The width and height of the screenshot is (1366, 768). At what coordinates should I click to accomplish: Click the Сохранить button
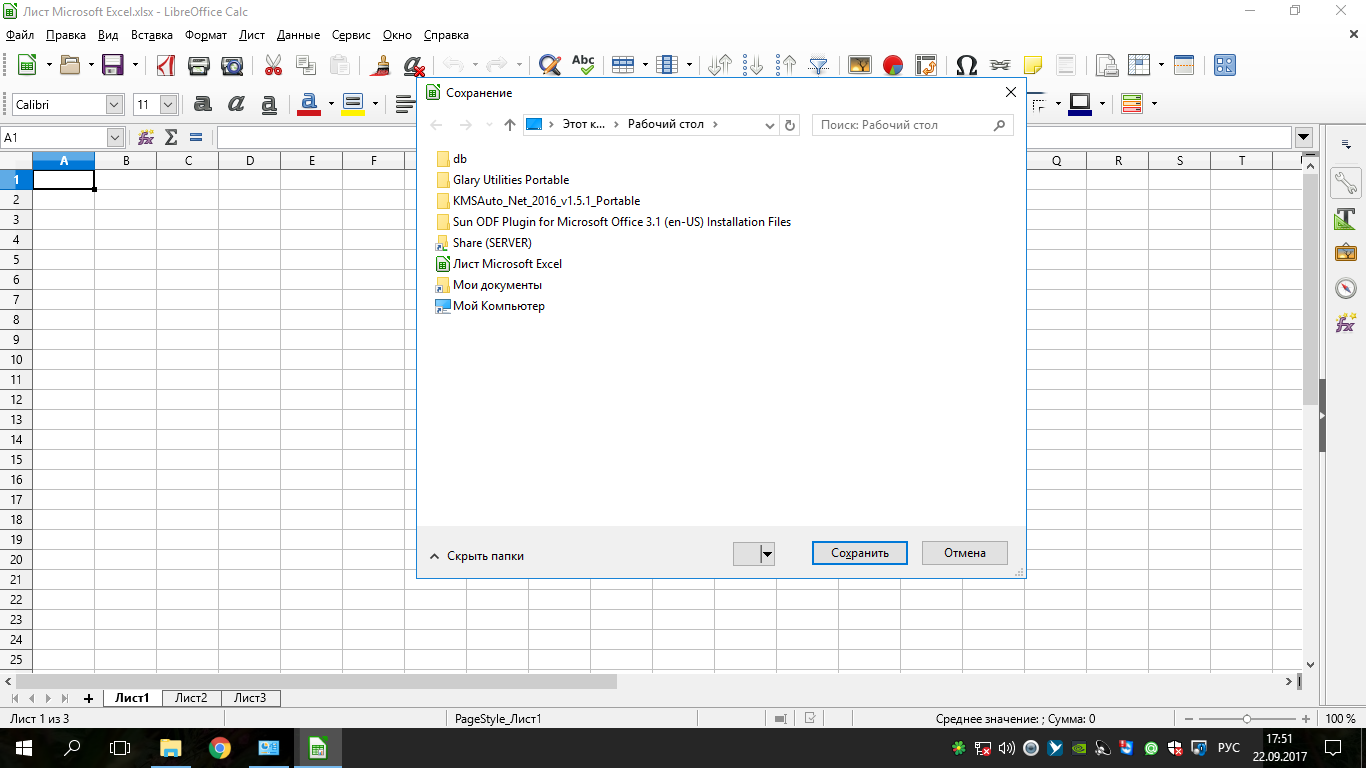pyautogui.click(x=860, y=553)
